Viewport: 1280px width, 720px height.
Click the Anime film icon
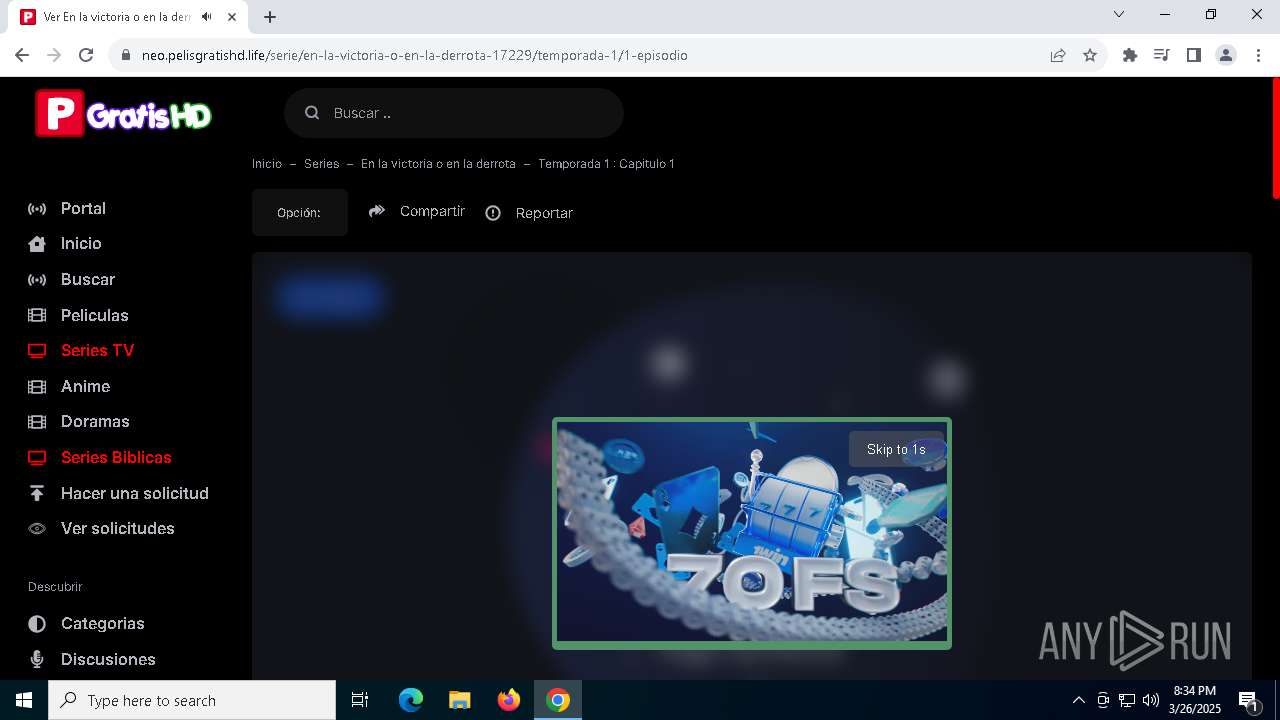pos(37,386)
